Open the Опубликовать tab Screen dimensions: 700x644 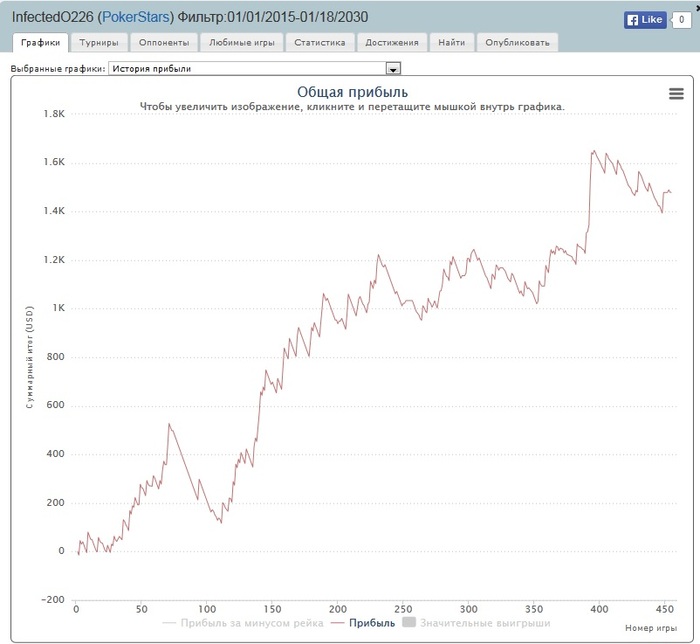pyautogui.click(x=517, y=43)
